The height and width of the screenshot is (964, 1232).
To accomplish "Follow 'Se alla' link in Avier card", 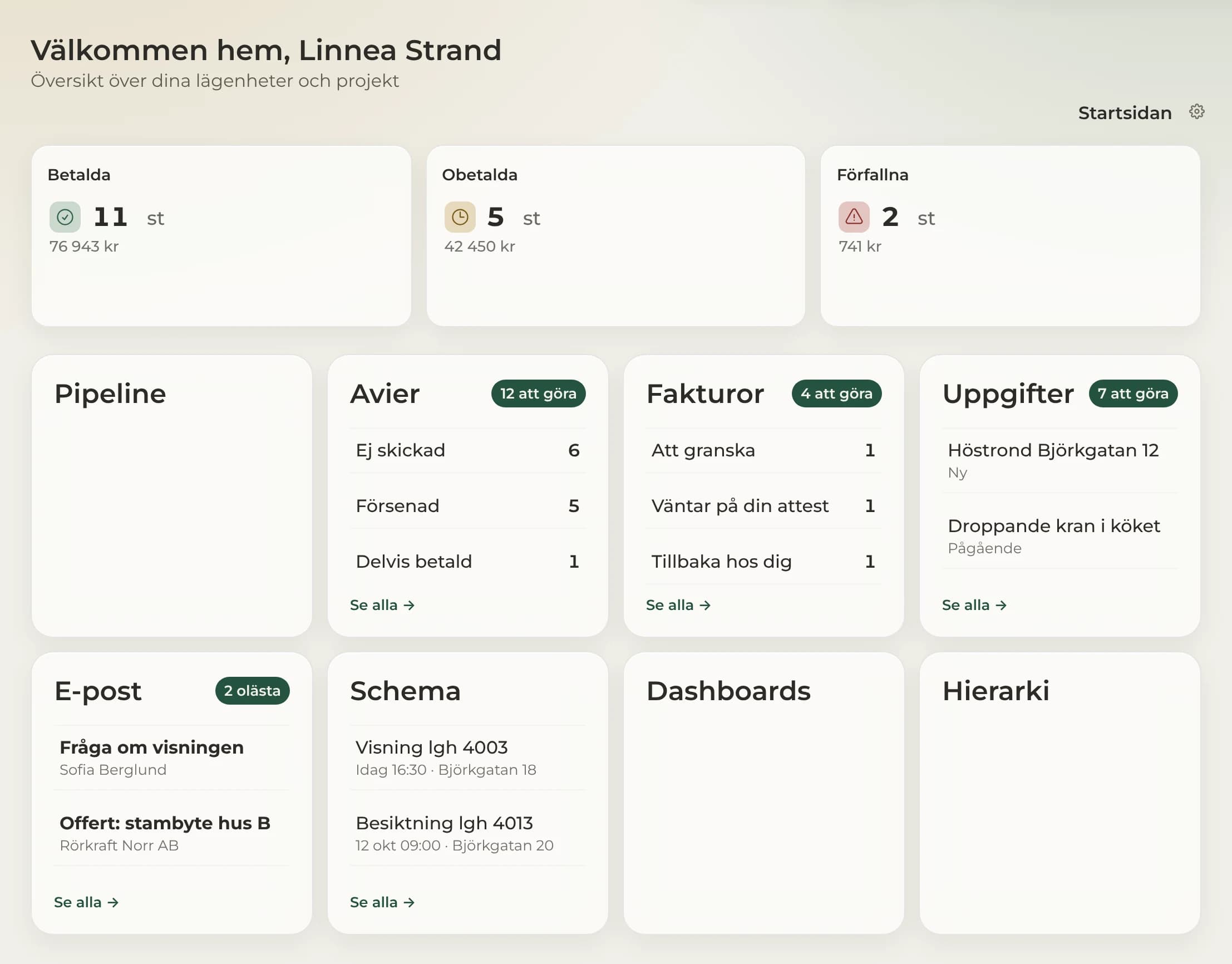I will pyautogui.click(x=382, y=605).
